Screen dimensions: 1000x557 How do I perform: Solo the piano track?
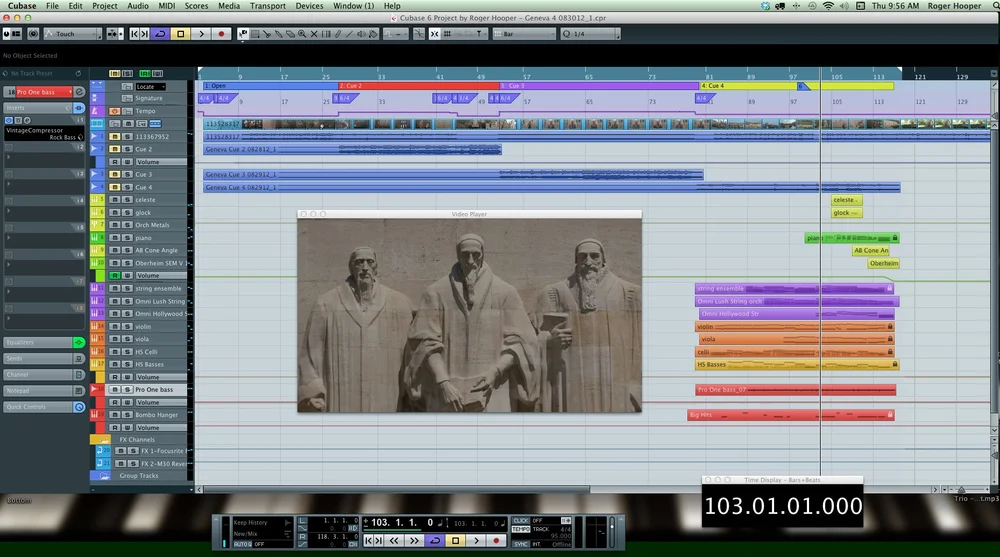point(127,237)
